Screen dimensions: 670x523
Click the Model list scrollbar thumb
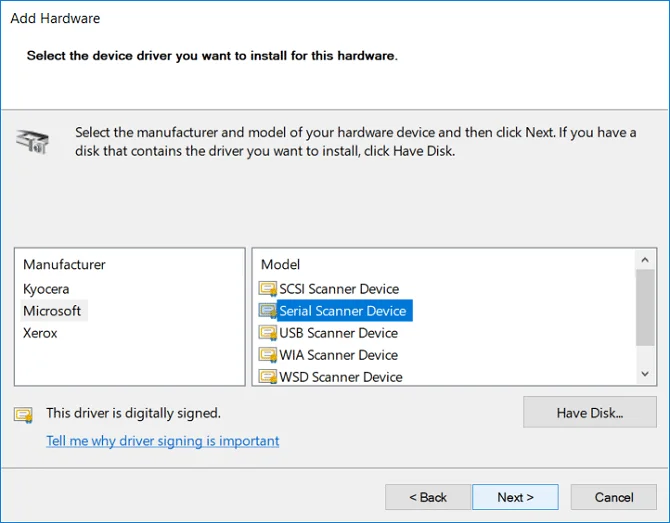pos(645,308)
